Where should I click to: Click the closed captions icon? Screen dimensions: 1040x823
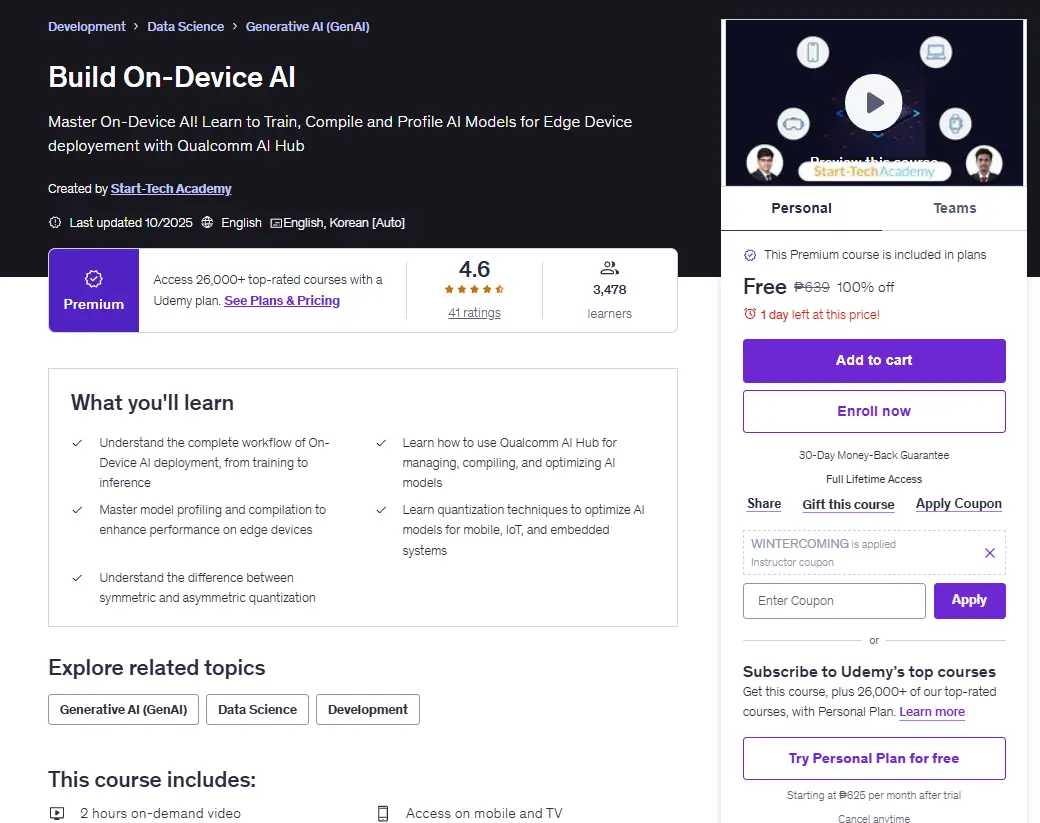click(x=276, y=223)
